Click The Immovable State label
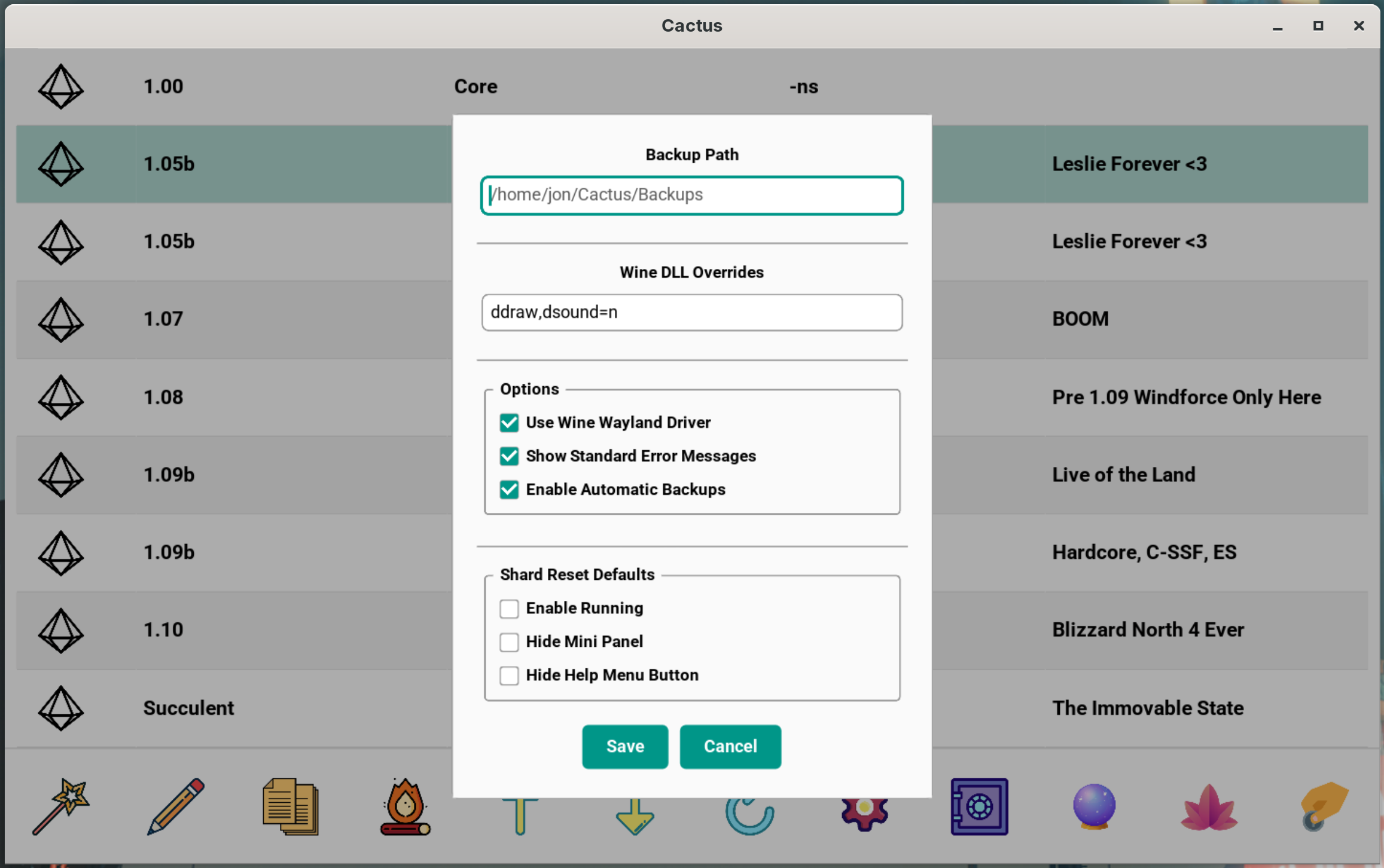 [x=1148, y=708]
